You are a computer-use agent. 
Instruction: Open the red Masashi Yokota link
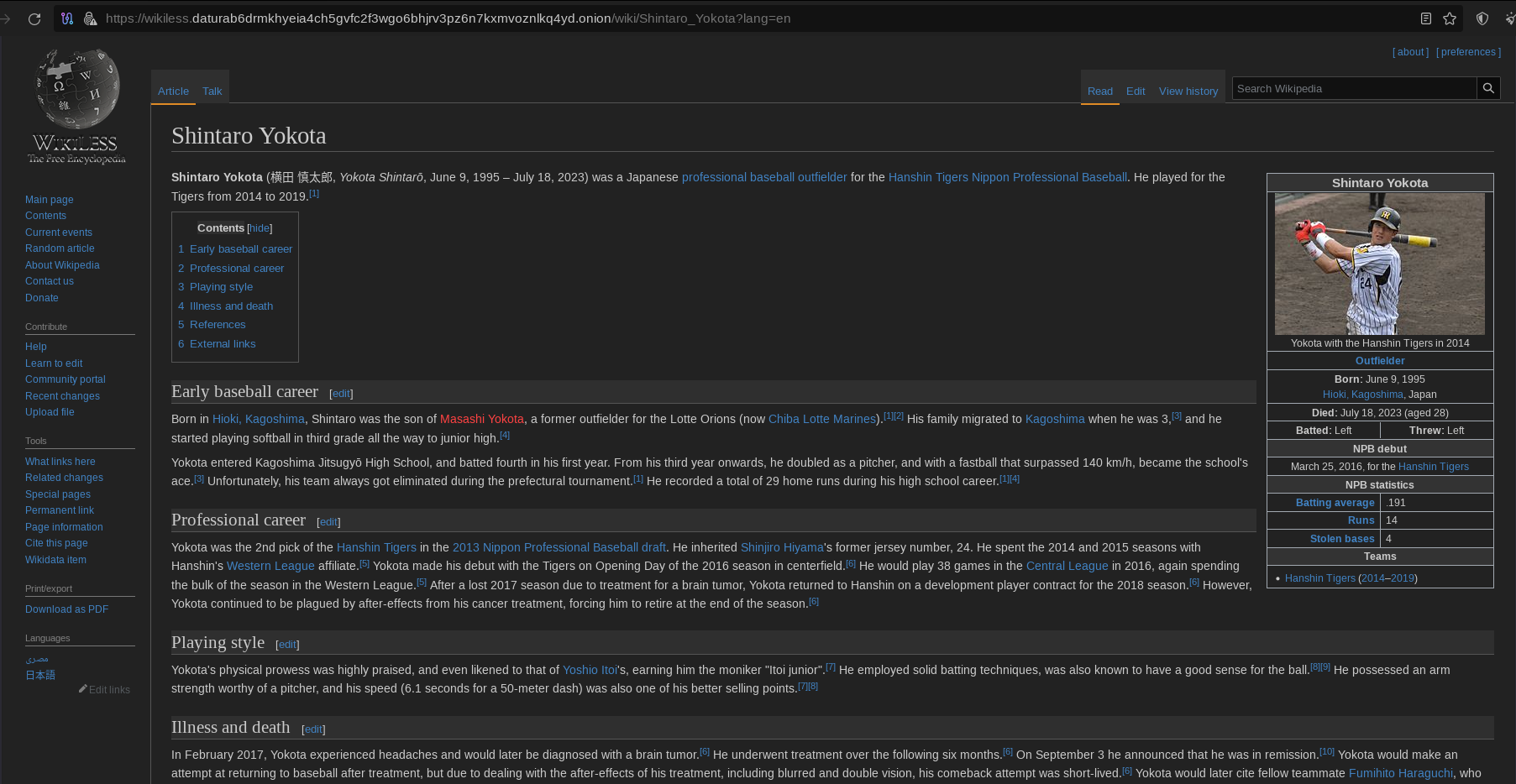[x=482, y=419]
